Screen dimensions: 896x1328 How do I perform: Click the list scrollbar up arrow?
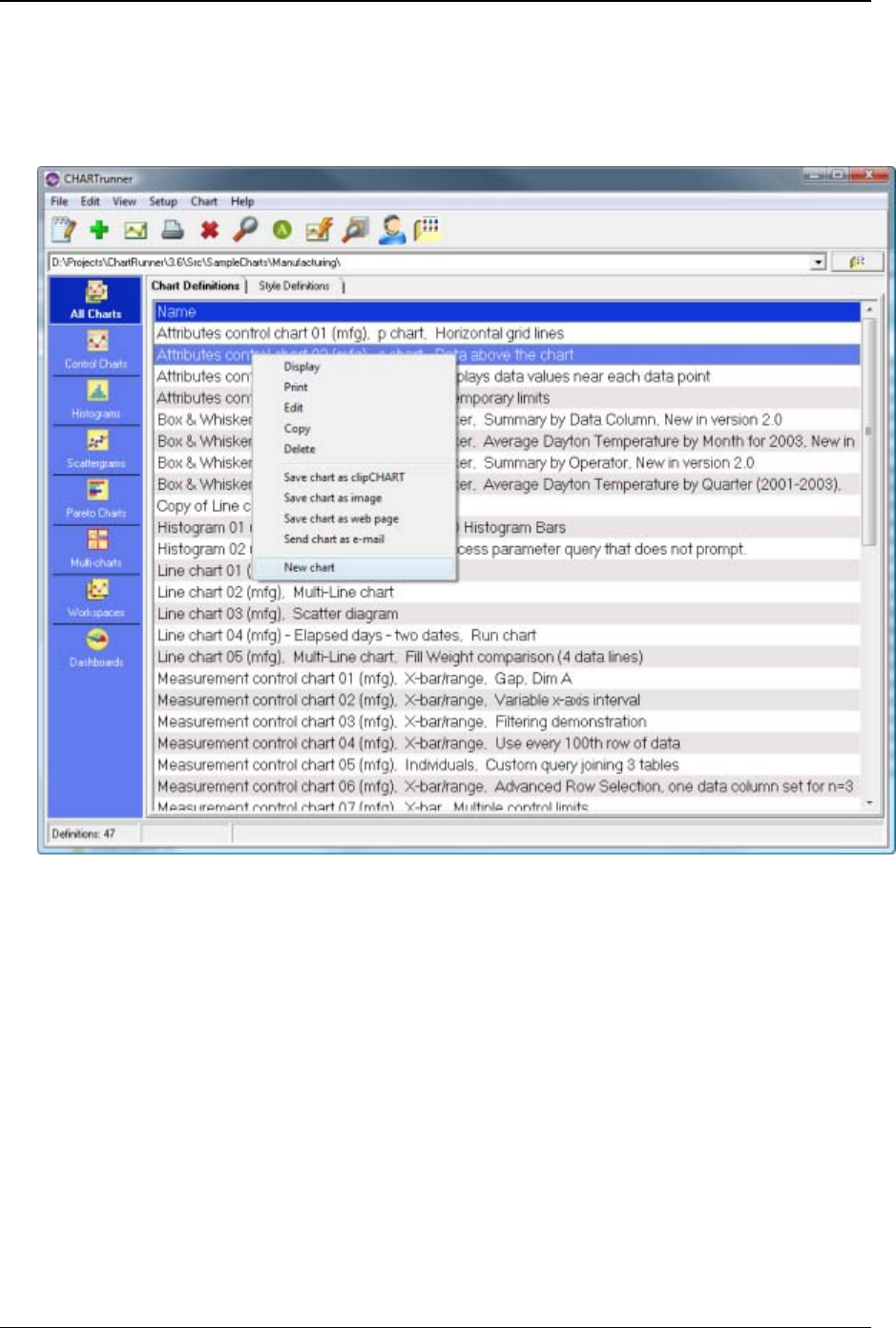[868, 310]
